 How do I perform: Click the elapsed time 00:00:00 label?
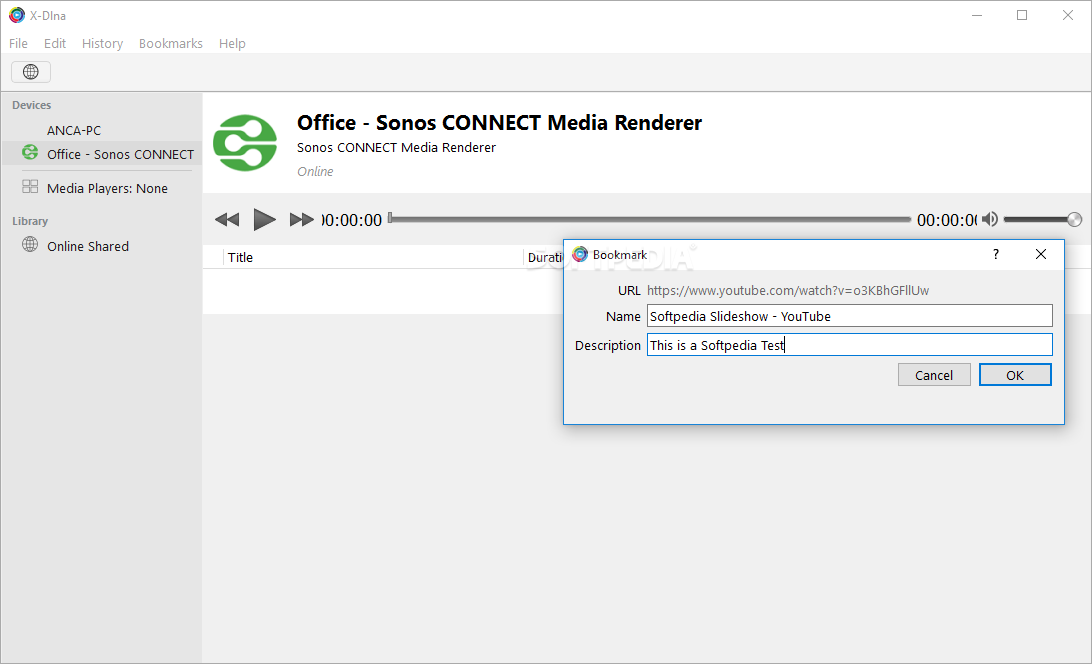coord(352,220)
